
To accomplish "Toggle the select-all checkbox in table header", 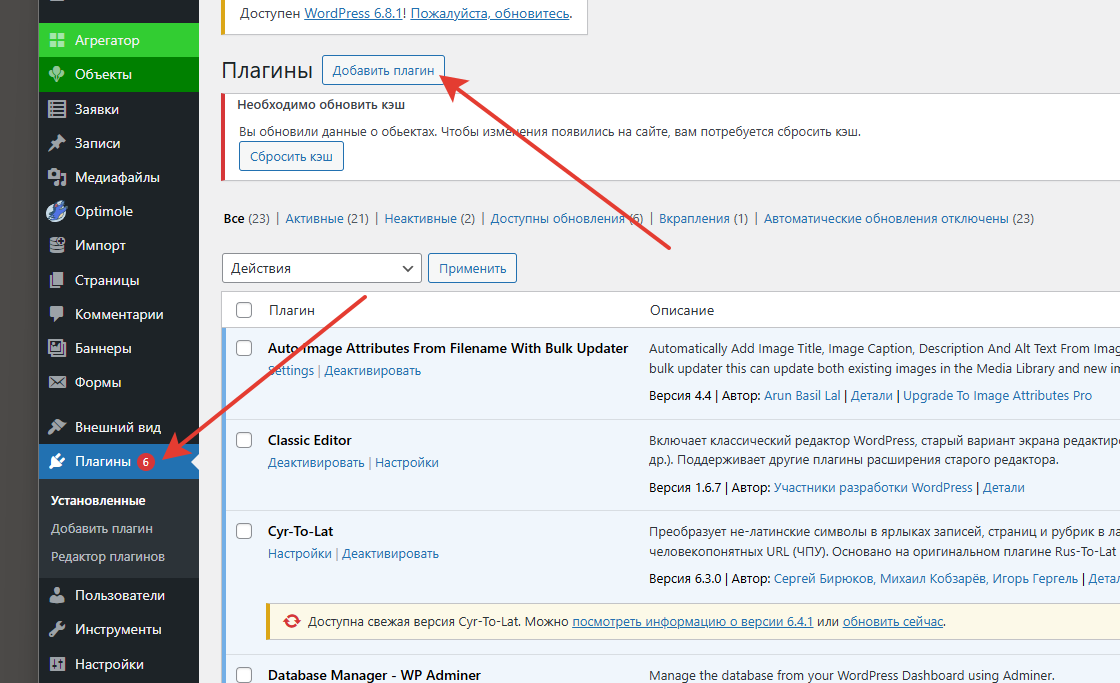I will tap(244, 310).
